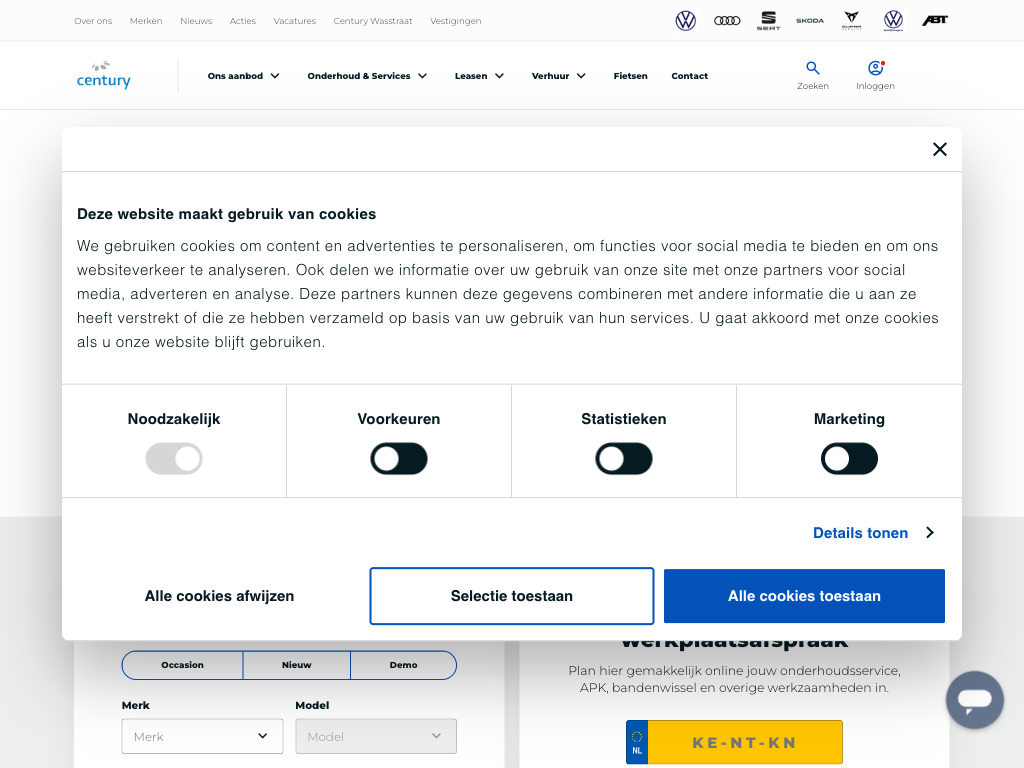Open the chat bubble widget
Viewport: 1024px width, 768px height.
[x=974, y=700]
